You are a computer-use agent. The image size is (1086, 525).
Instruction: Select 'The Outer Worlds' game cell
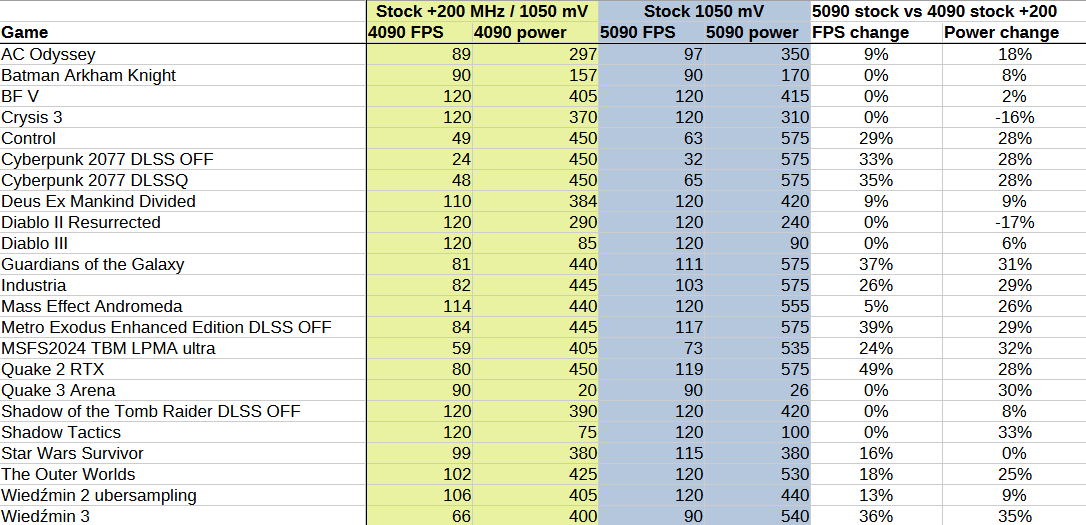(183, 474)
